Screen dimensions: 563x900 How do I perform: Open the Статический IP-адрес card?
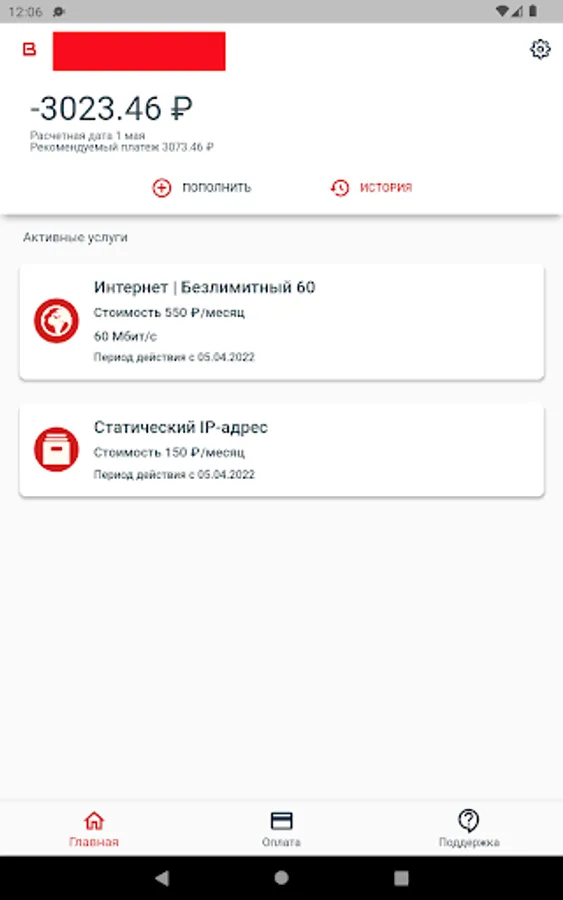click(282, 451)
